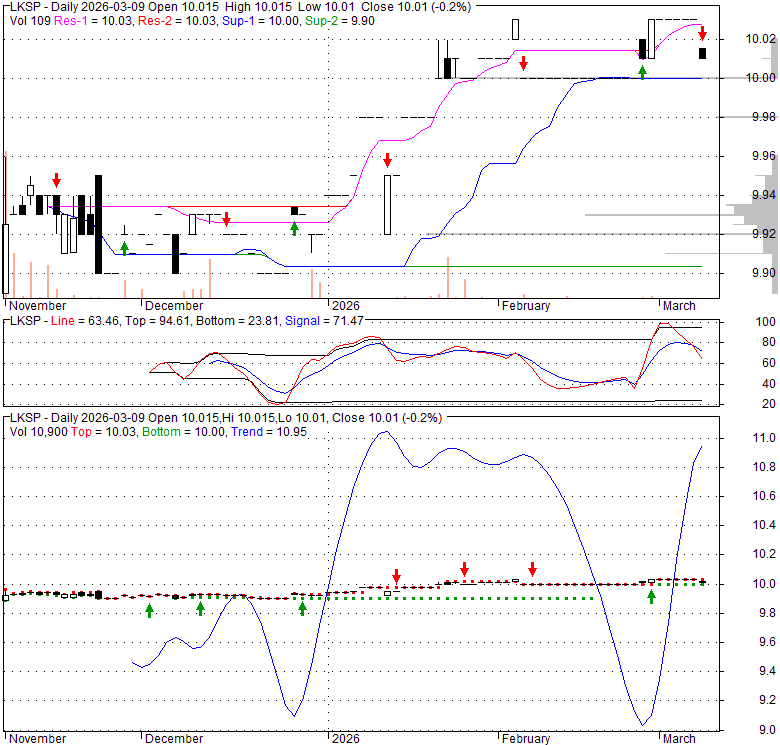The height and width of the screenshot is (745, 780).
Task: Click the 20 level on the oscillator axis
Action: coord(769,404)
